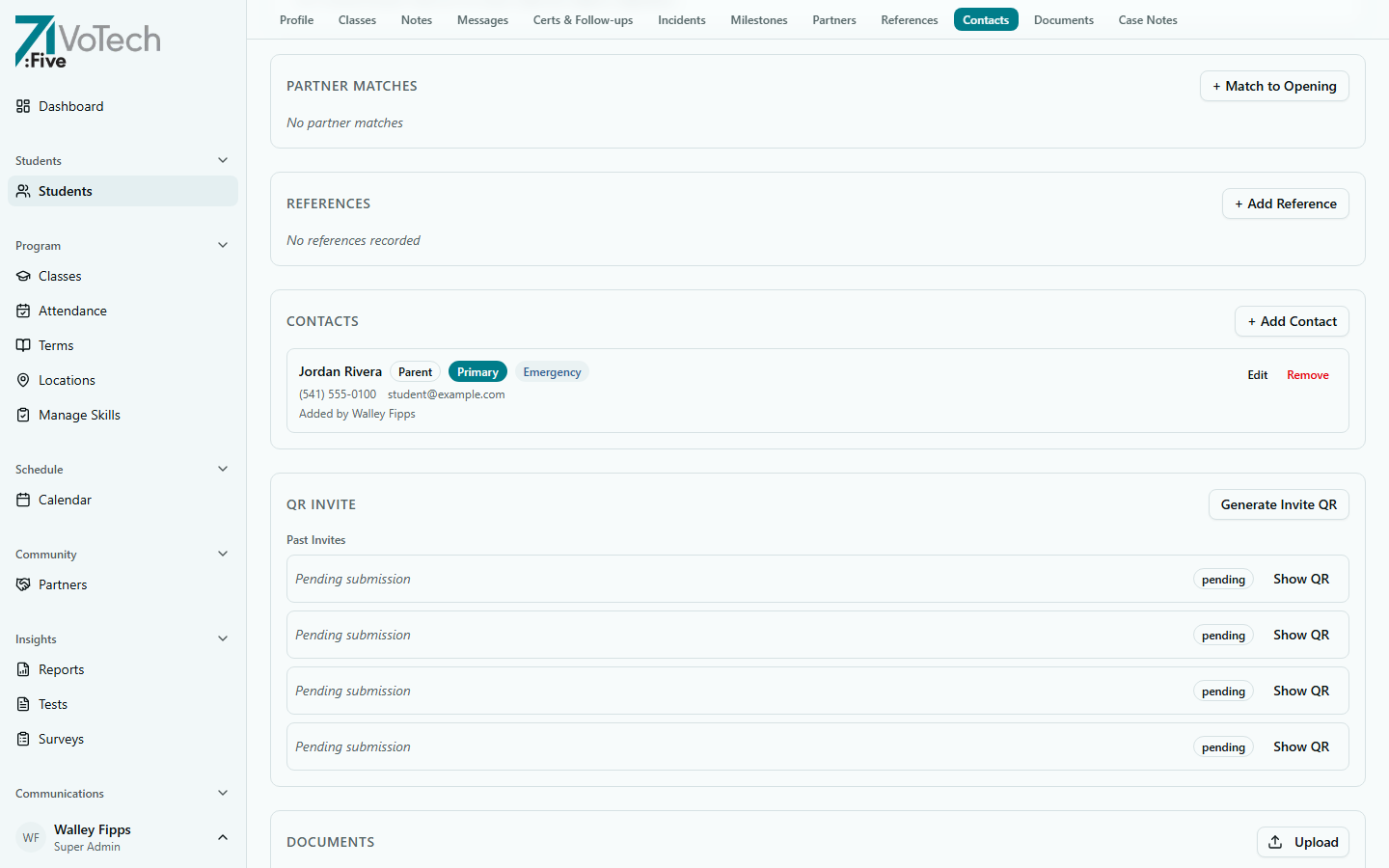Go to the Attendance page
This screenshot has width=1389, height=868.
72,311
